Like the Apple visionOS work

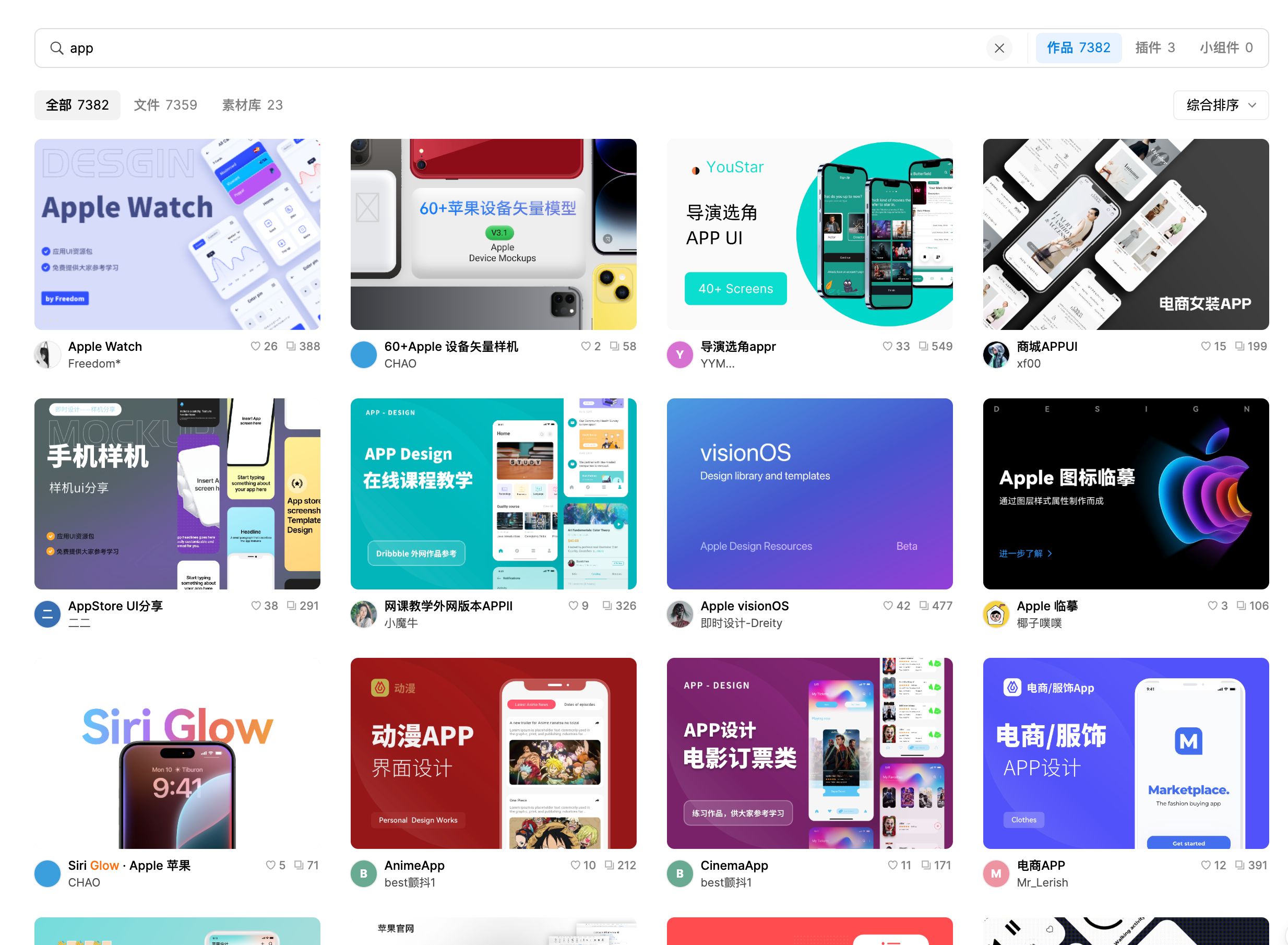click(x=887, y=605)
